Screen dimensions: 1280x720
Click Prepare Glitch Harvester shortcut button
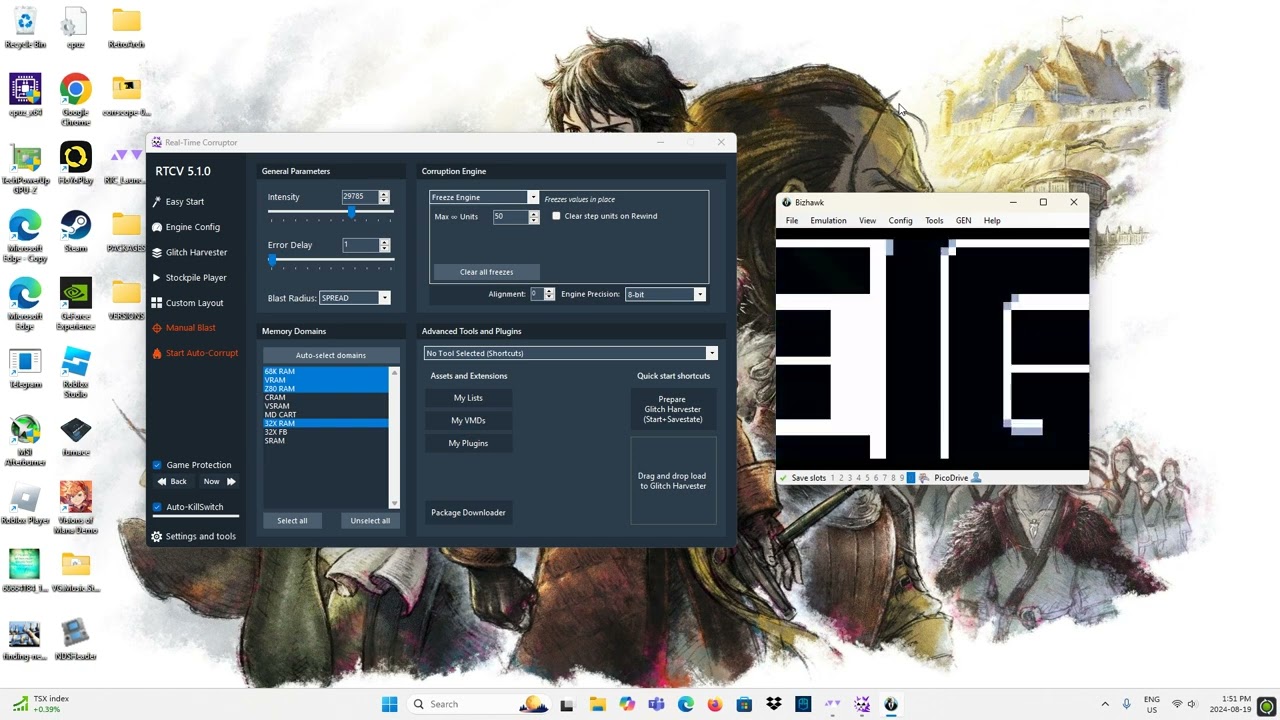pos(673,409)
